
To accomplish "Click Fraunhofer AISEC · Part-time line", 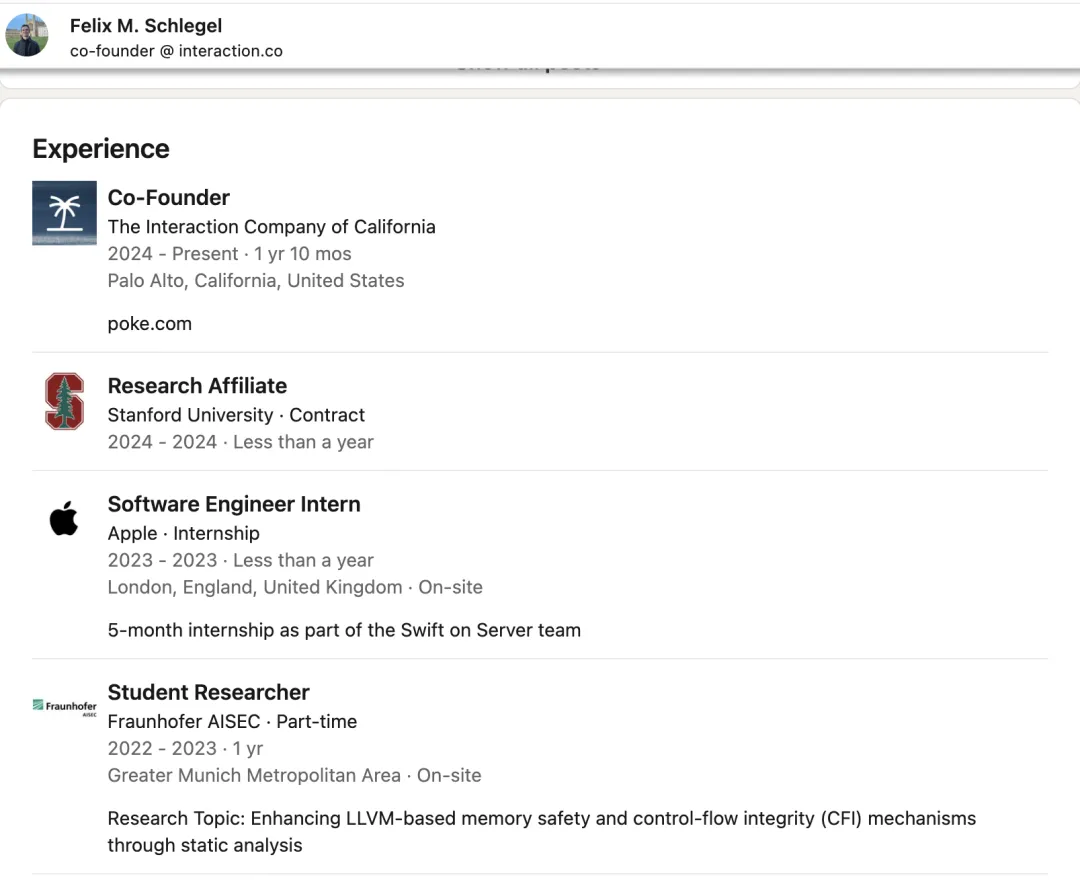I will click(x=232, y=721).
